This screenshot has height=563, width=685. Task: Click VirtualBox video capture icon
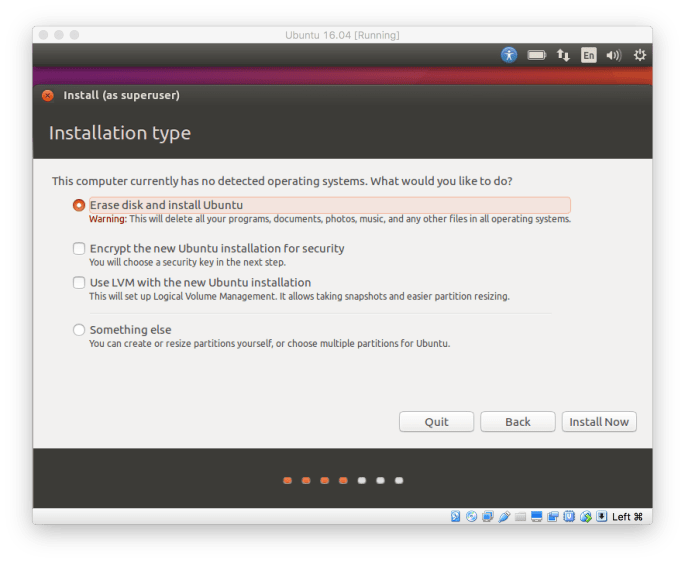pos(553,517)
